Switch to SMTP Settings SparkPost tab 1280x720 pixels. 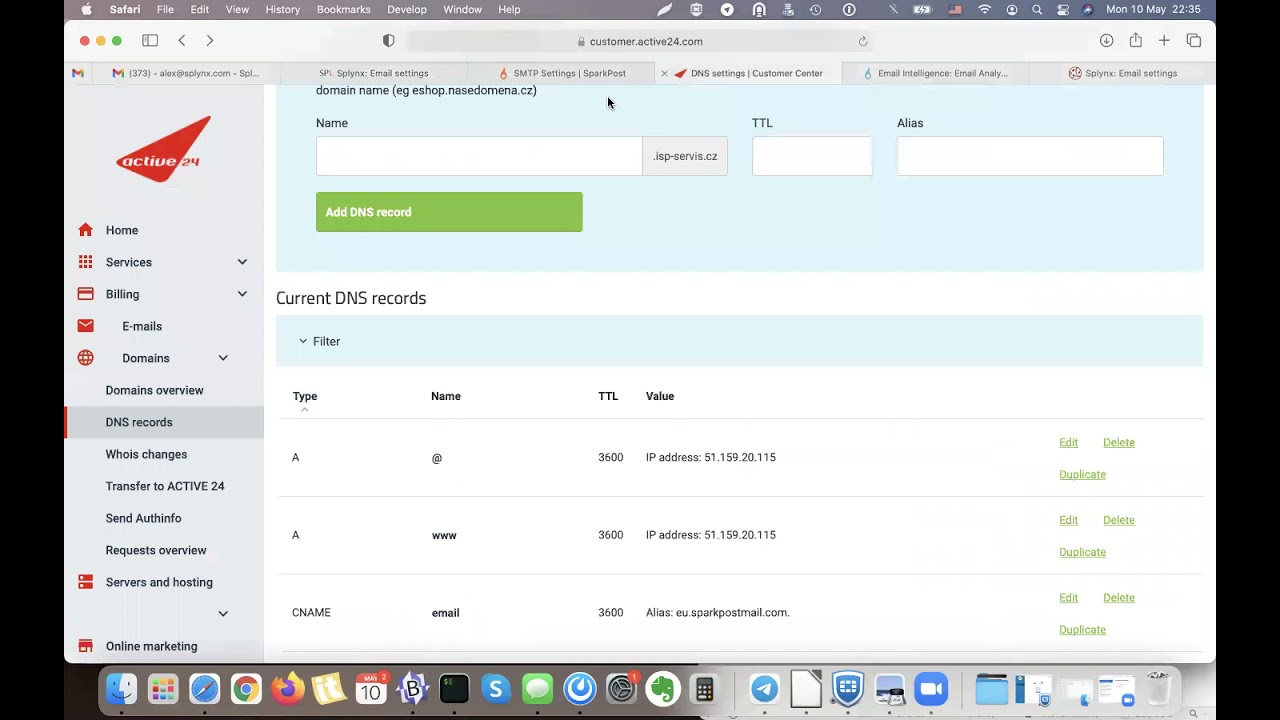(562, 73)
